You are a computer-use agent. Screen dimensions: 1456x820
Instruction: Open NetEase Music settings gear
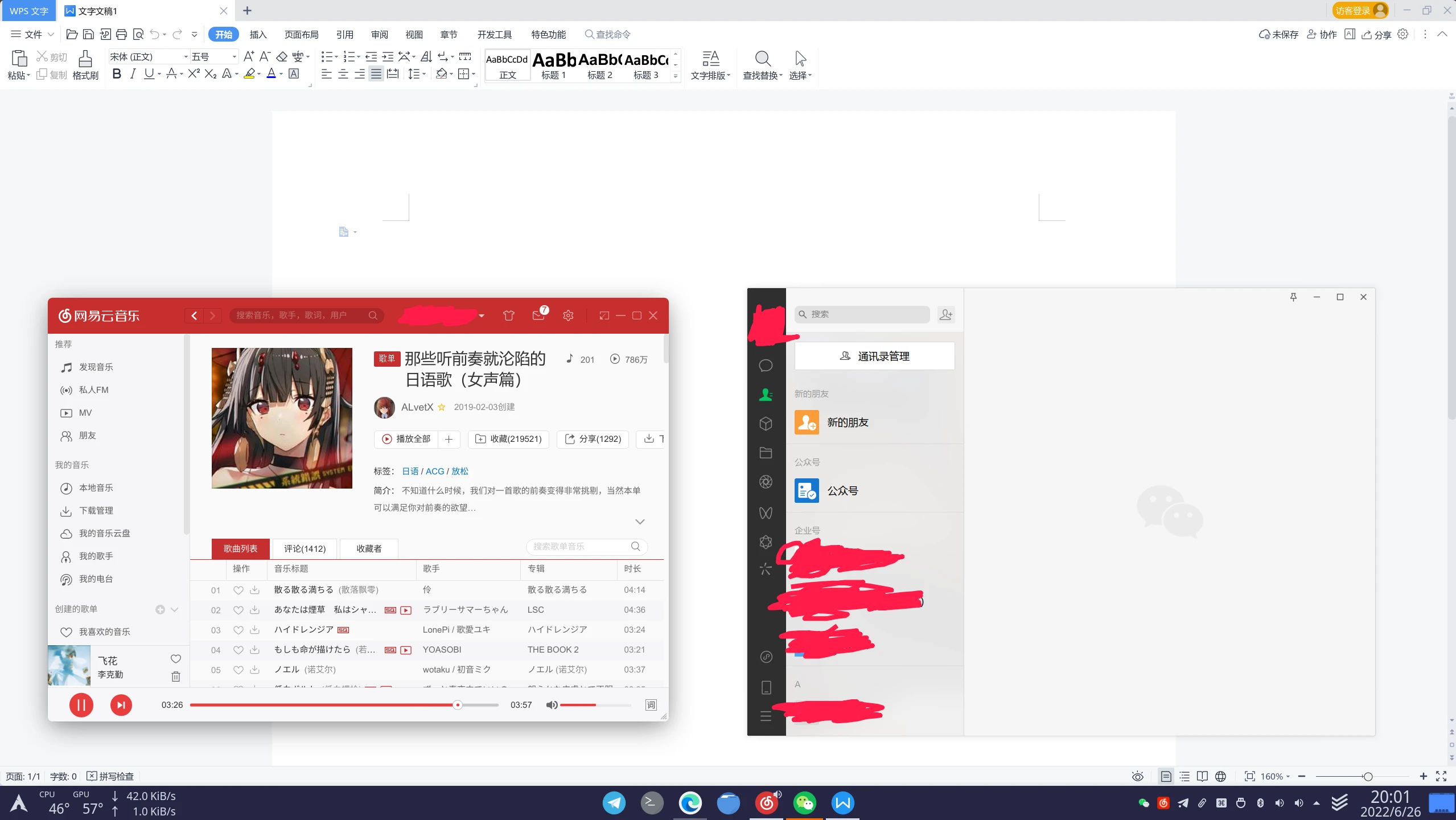pos(568,315)
